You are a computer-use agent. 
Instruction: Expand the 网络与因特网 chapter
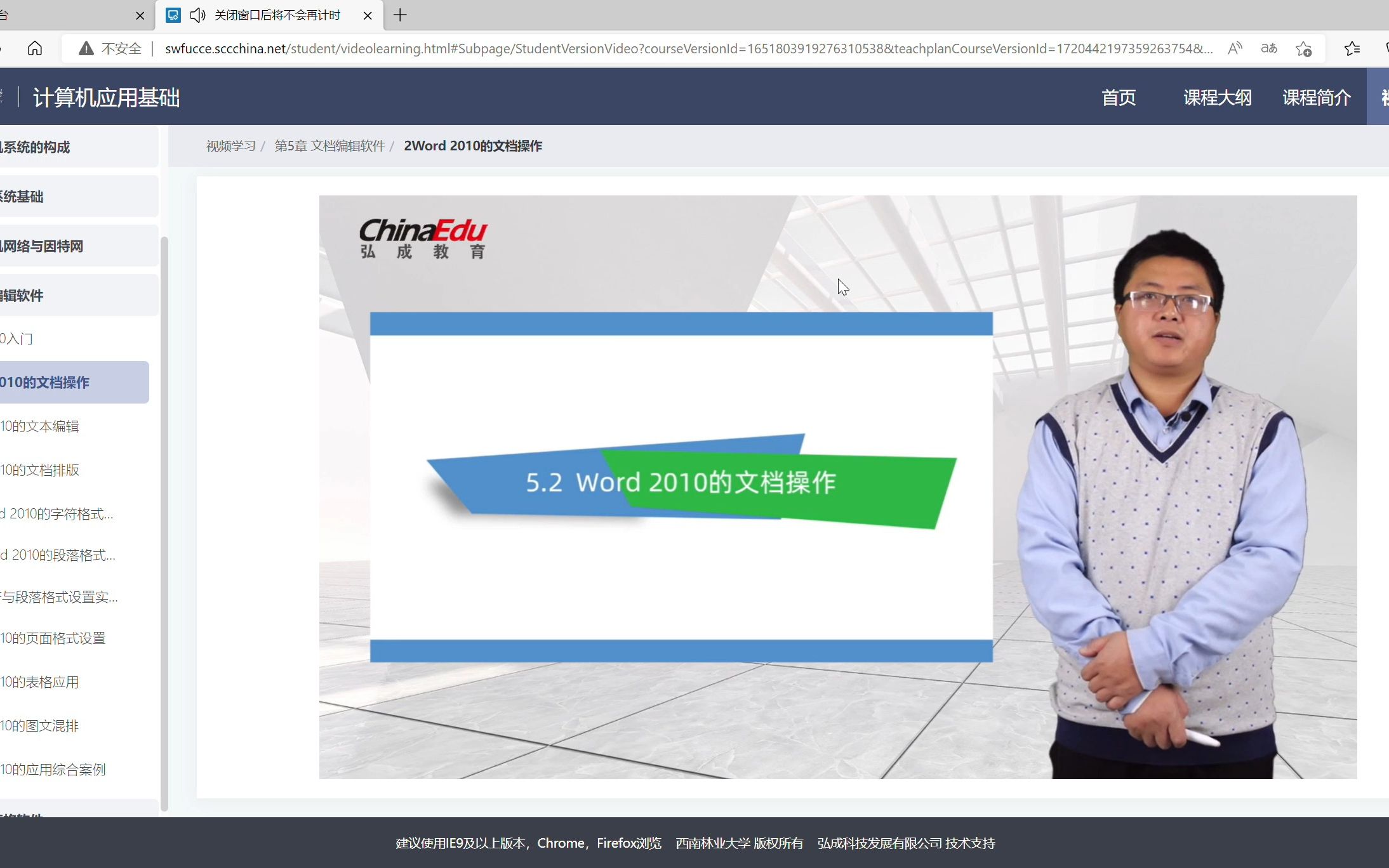79,246
